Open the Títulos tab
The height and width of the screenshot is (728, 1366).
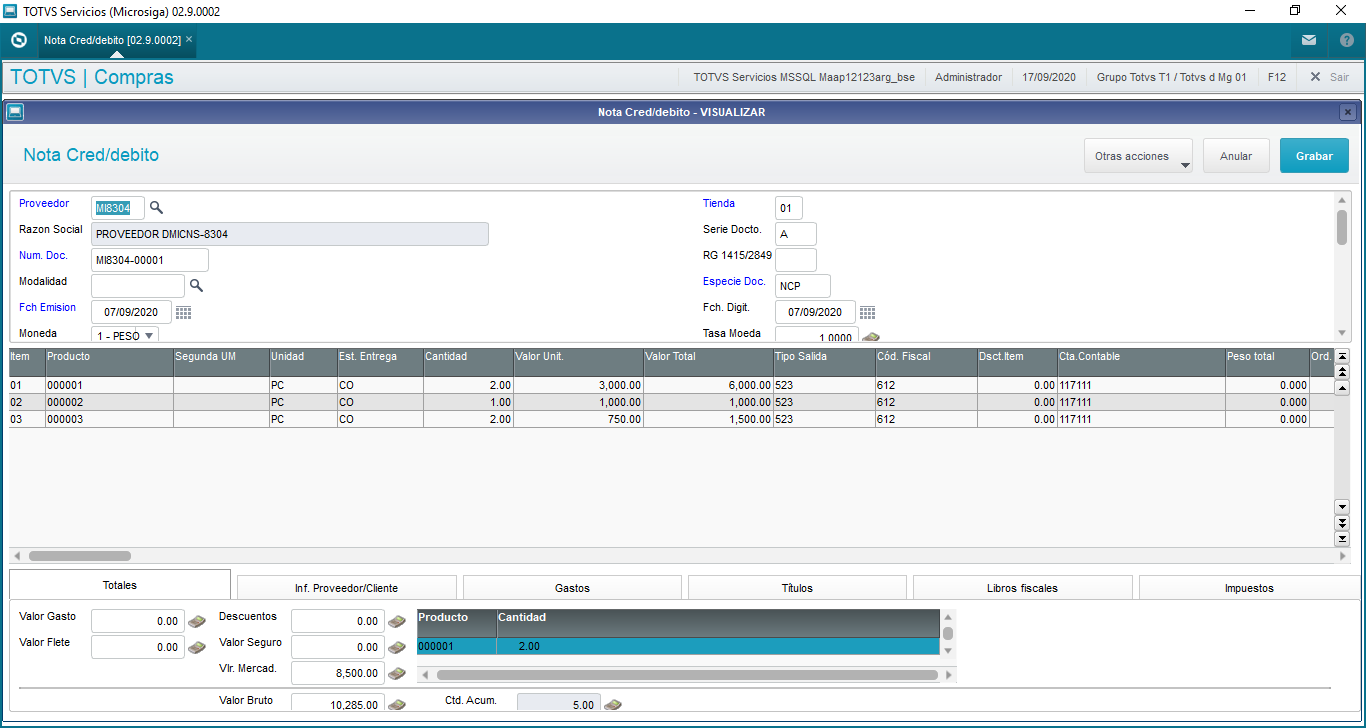[x=797, y=588]
